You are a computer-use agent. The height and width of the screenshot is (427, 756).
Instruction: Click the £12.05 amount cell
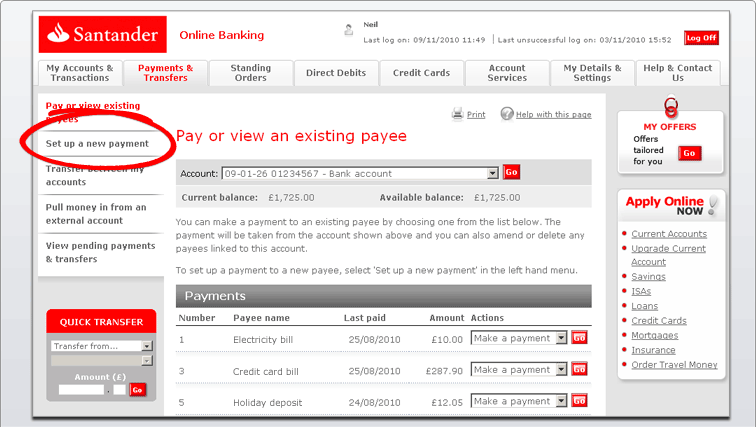point(447,402)
